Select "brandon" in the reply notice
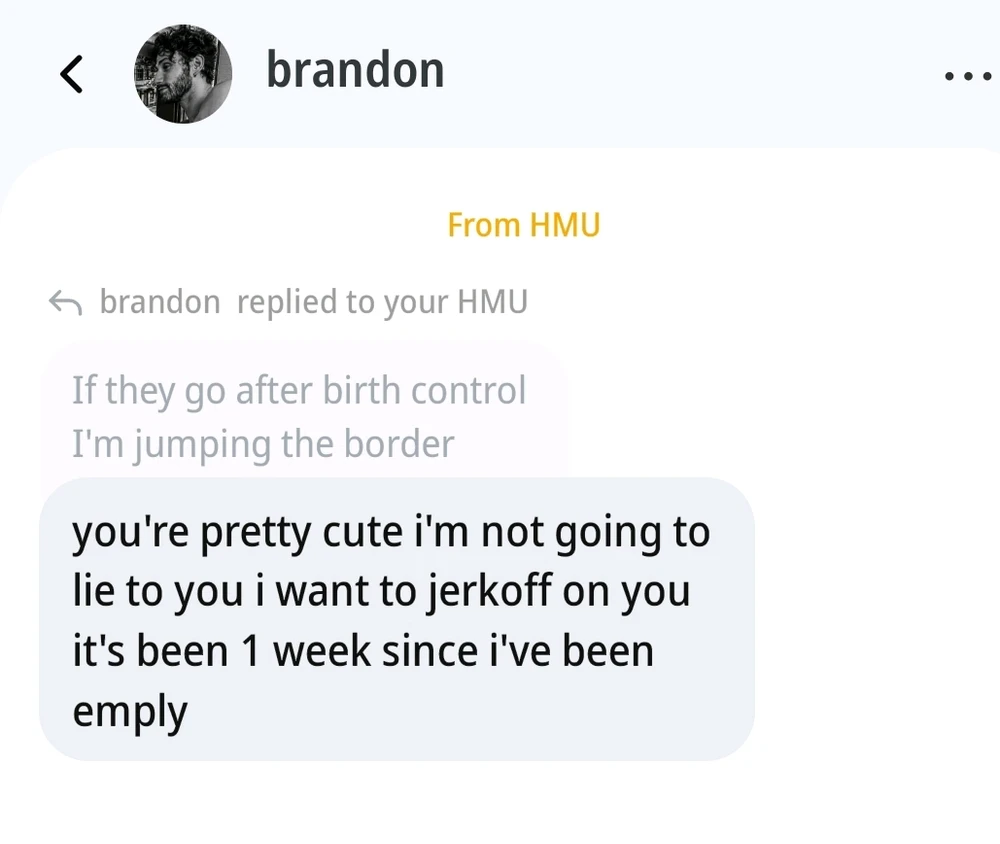This screenshot has height=844, width=1000. pyautogui.click(x=160, y=302)
